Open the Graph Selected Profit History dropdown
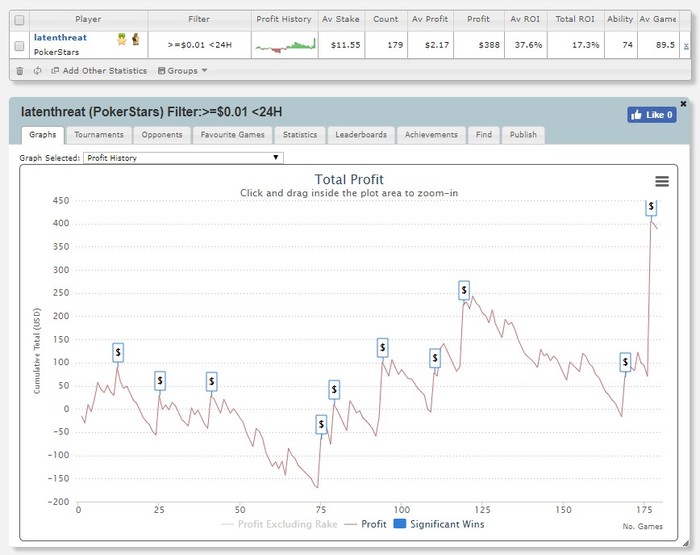This screenshot has height=555, width=700. click(183, 158)
